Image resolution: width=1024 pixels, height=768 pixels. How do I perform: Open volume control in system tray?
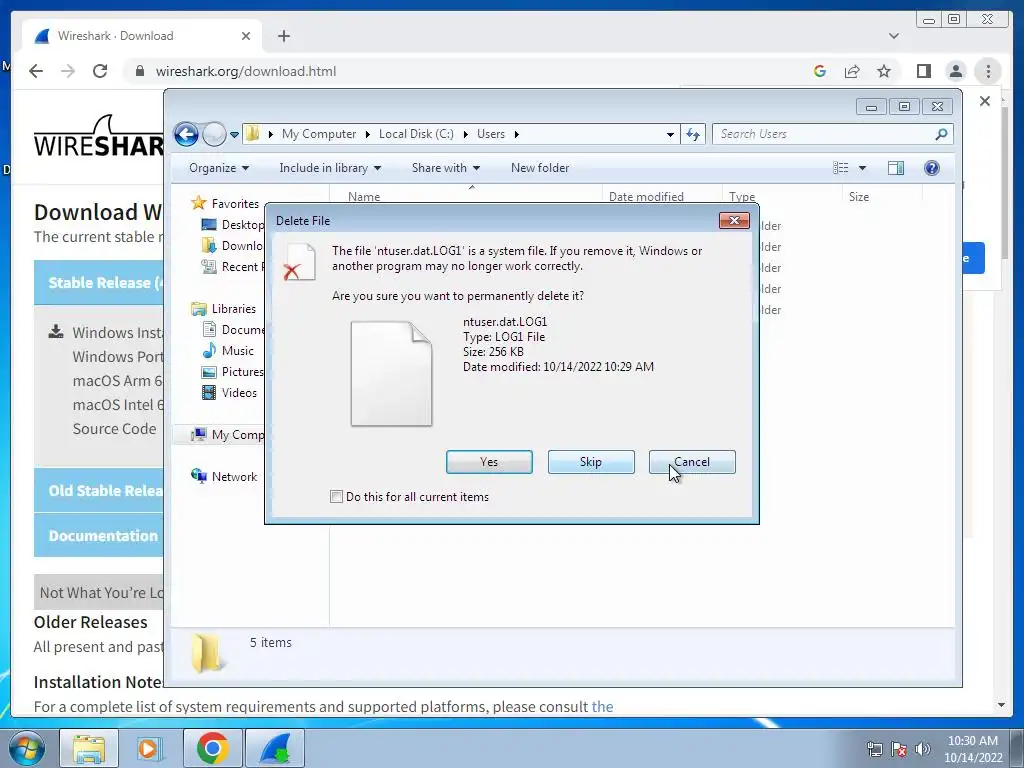[923, 749]
